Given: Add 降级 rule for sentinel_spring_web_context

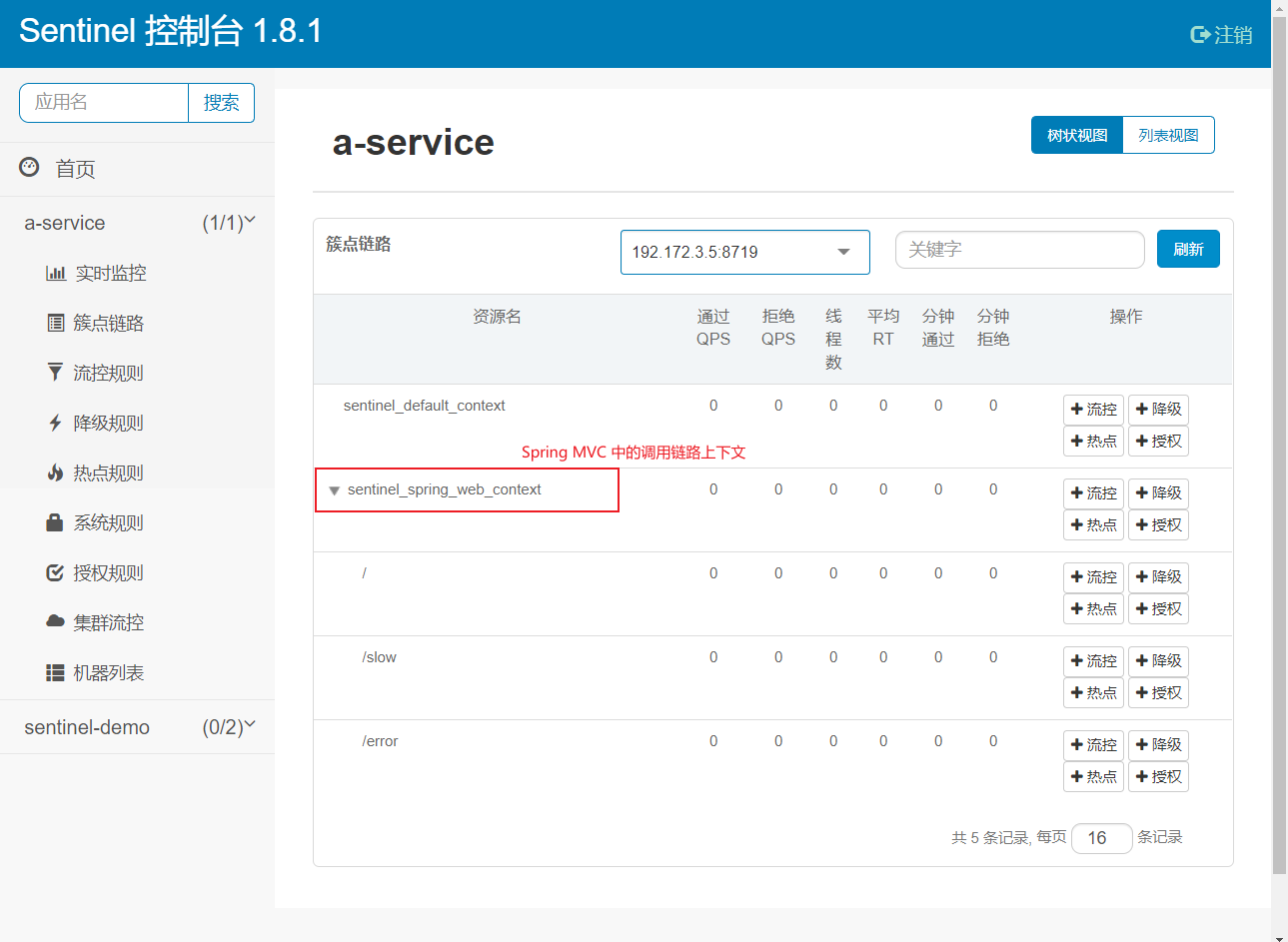Looking at the screenshot, I should (1158, 493).
